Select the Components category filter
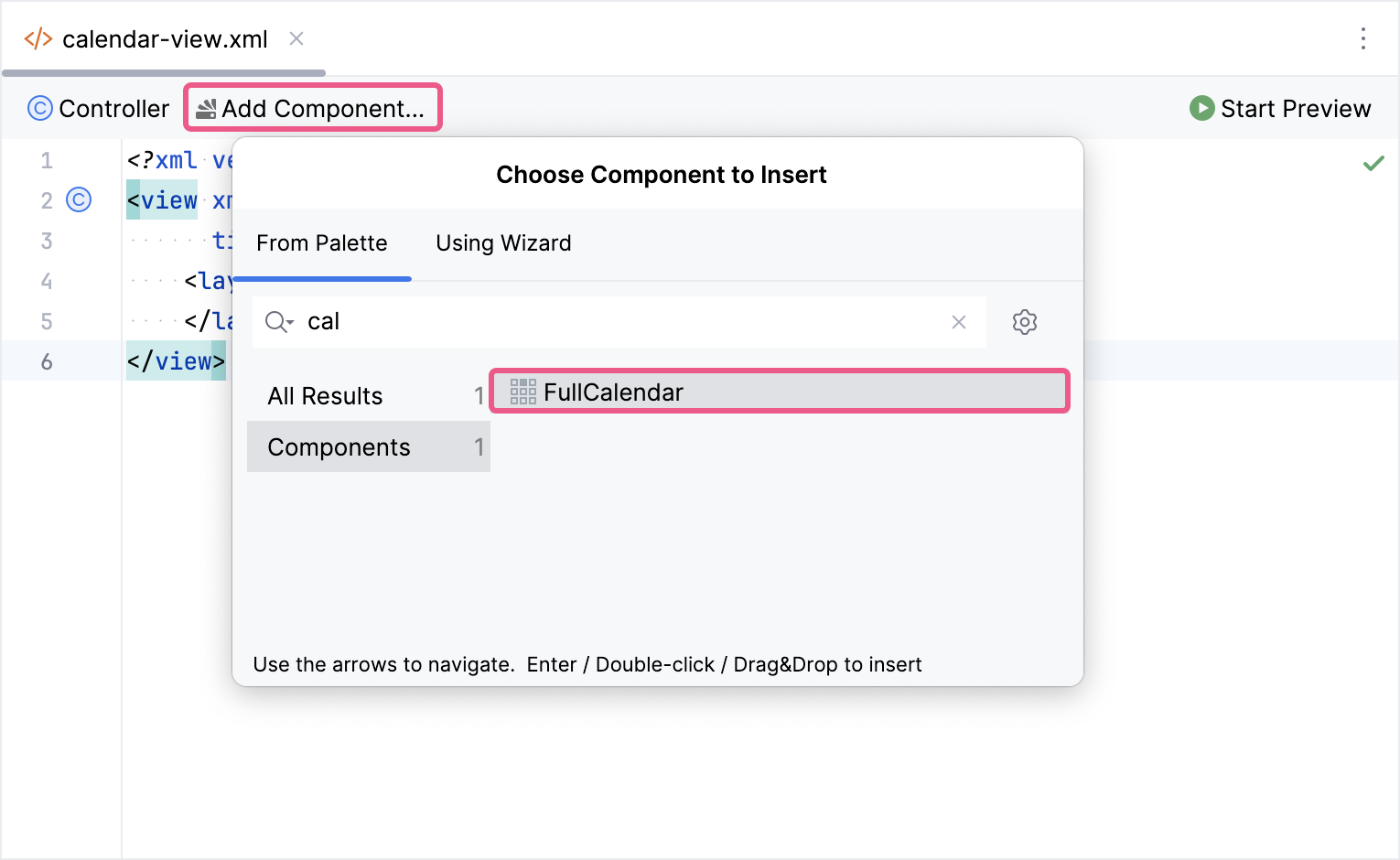 click(339, 446)
